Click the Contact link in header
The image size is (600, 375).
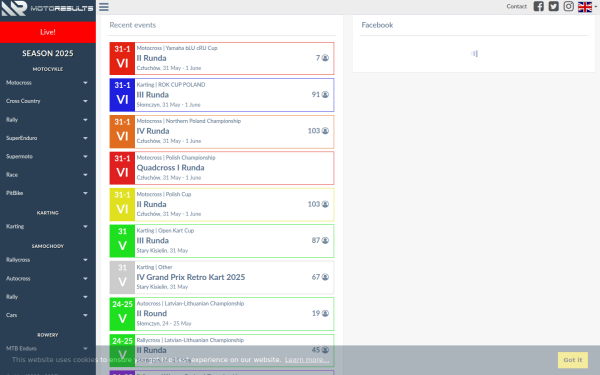pos(517,7)
